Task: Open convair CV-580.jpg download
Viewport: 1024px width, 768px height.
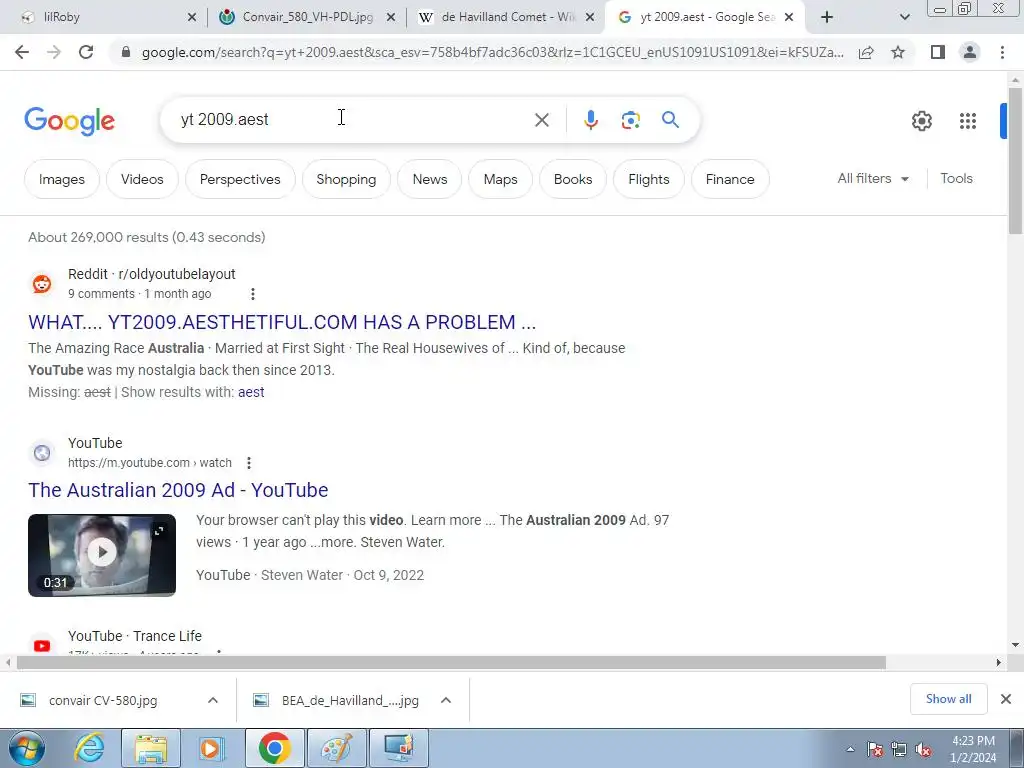Action: (103, 700)
